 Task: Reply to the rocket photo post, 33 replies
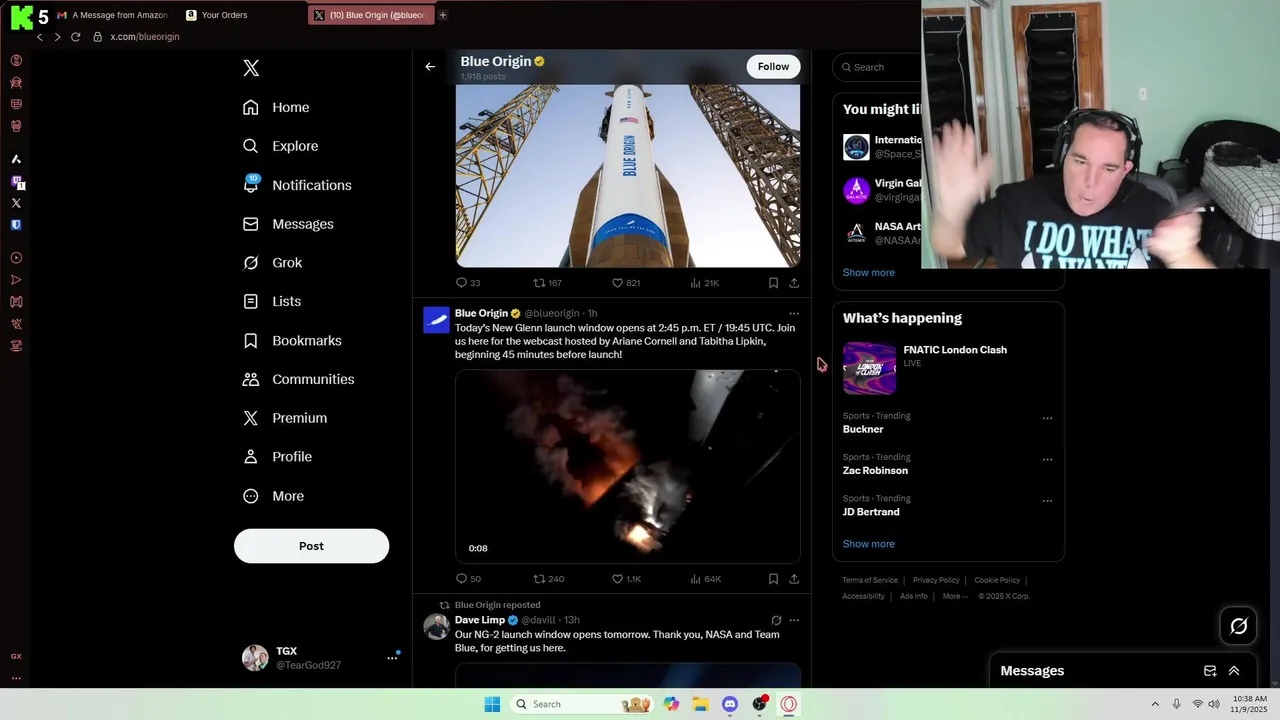tap(468, 283)
